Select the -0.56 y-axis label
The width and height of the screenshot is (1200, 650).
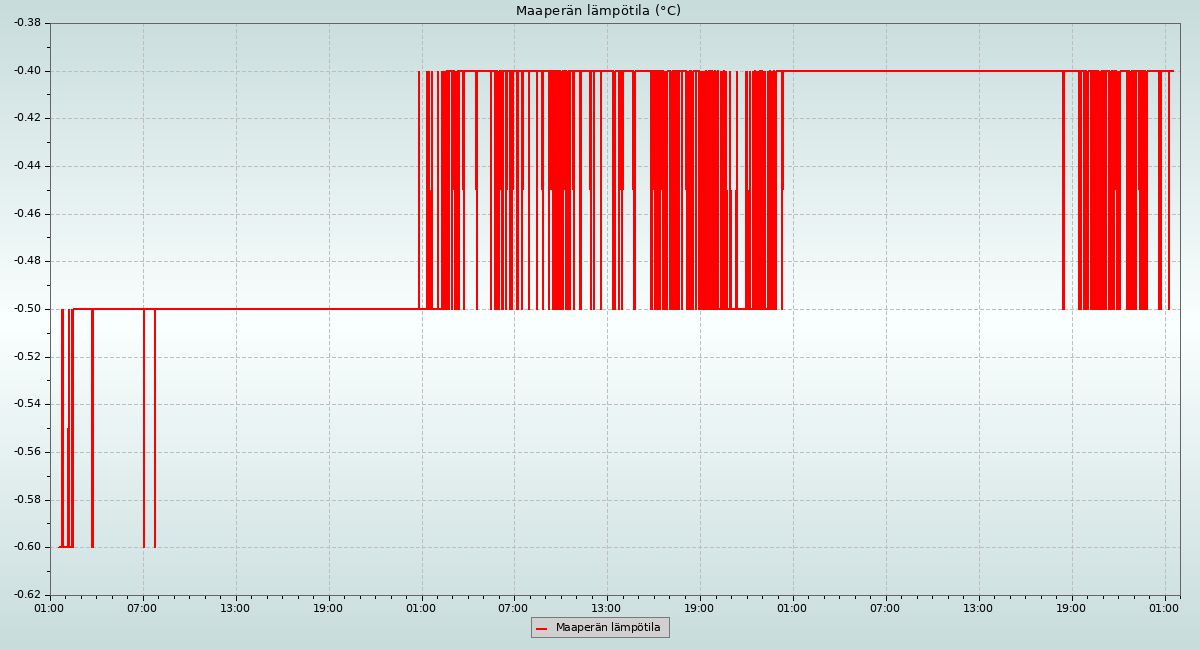pyautogui.click(x=27, y=452)
